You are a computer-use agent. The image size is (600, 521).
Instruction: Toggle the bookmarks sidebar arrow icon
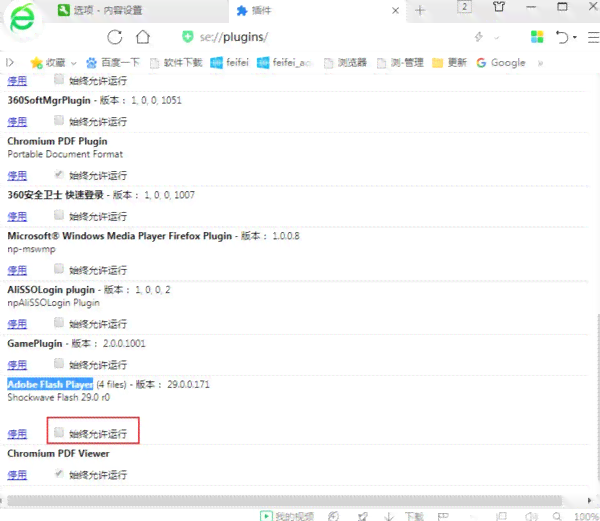[x=10, y=62]
